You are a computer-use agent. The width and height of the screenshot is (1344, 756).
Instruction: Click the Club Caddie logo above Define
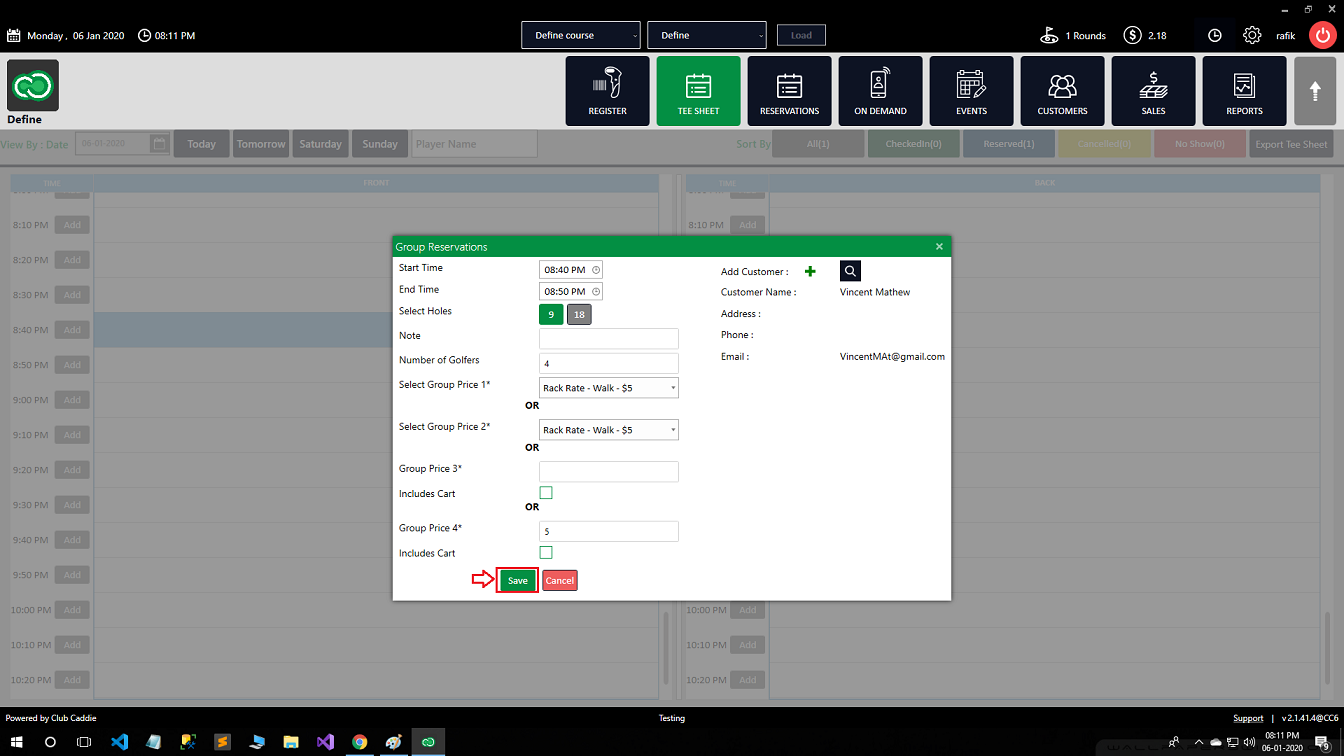pyautogui.click(x=33, y=85)
